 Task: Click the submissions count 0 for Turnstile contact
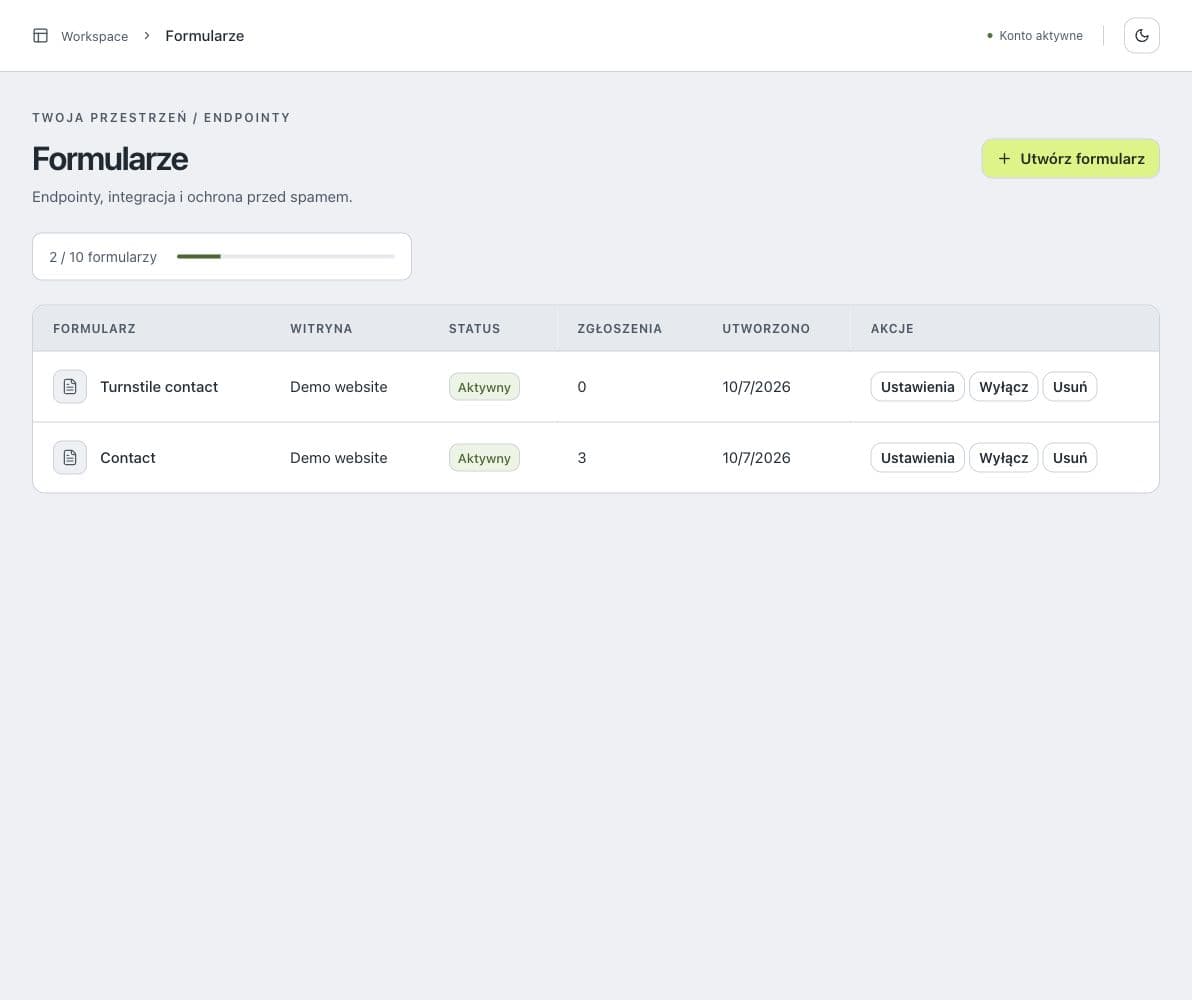(x=582, y=387)
